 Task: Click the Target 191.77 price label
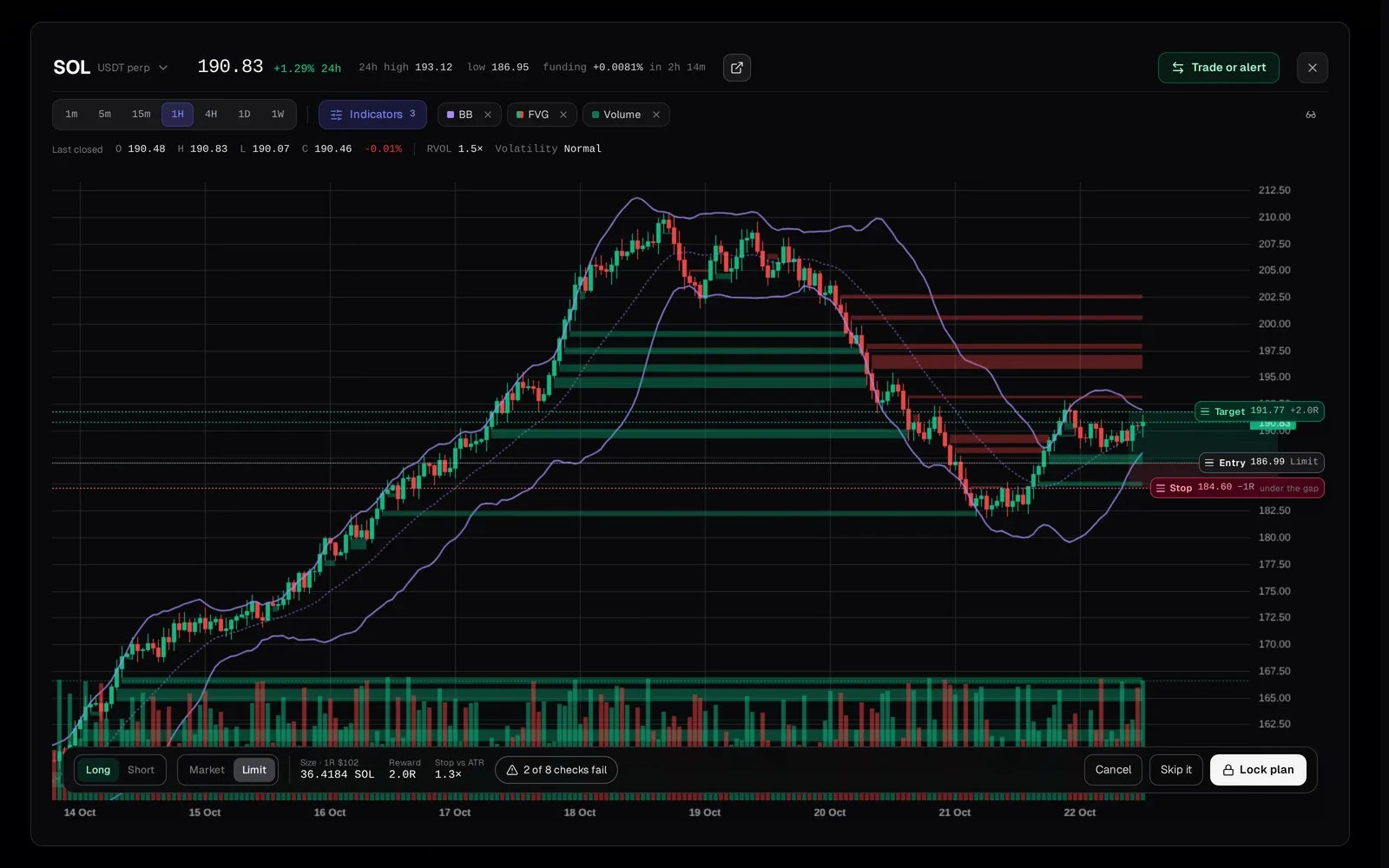pyautogui.click(x=1259, y=411)
